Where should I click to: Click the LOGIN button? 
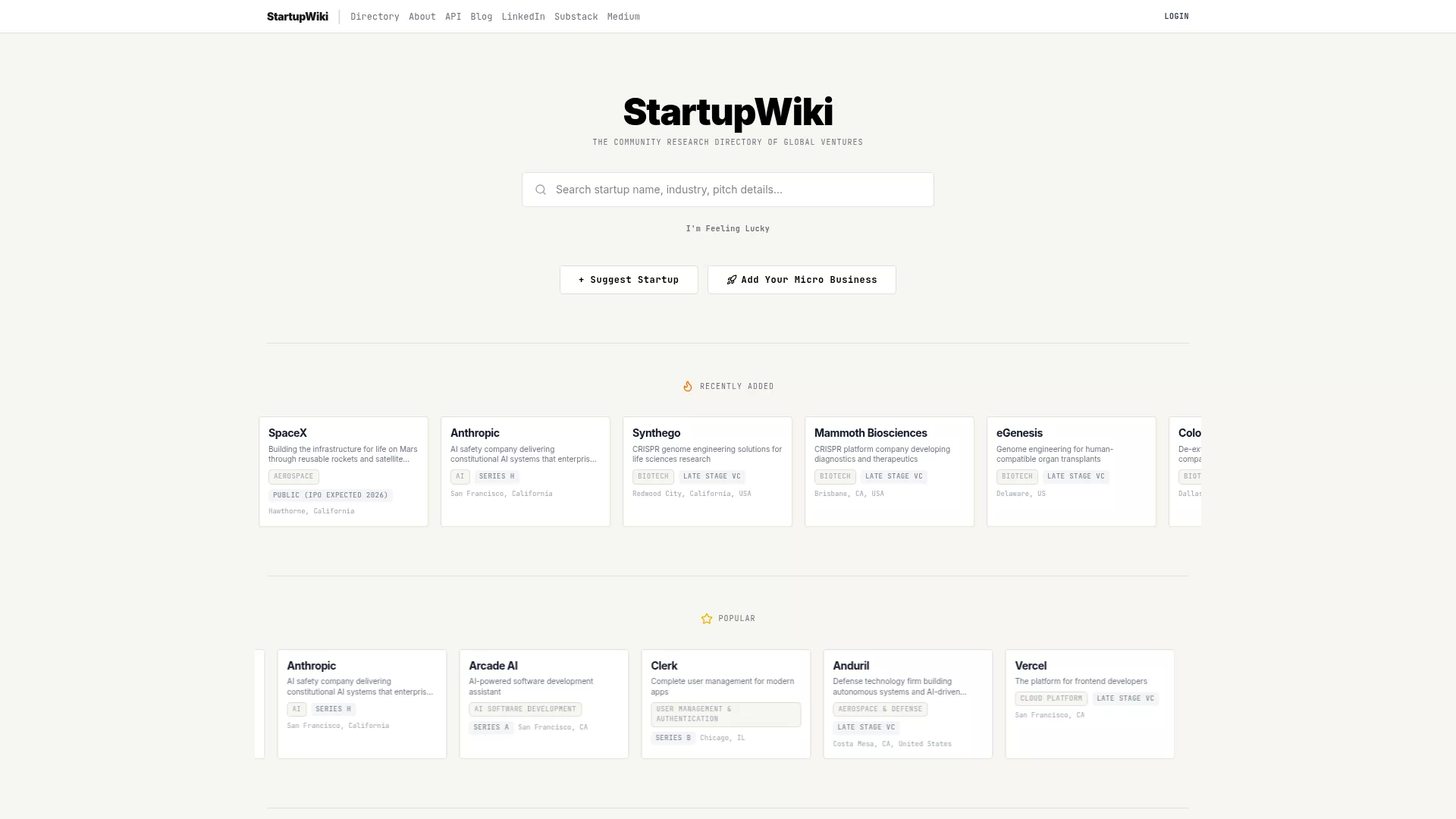click(x=1176, y=17)
